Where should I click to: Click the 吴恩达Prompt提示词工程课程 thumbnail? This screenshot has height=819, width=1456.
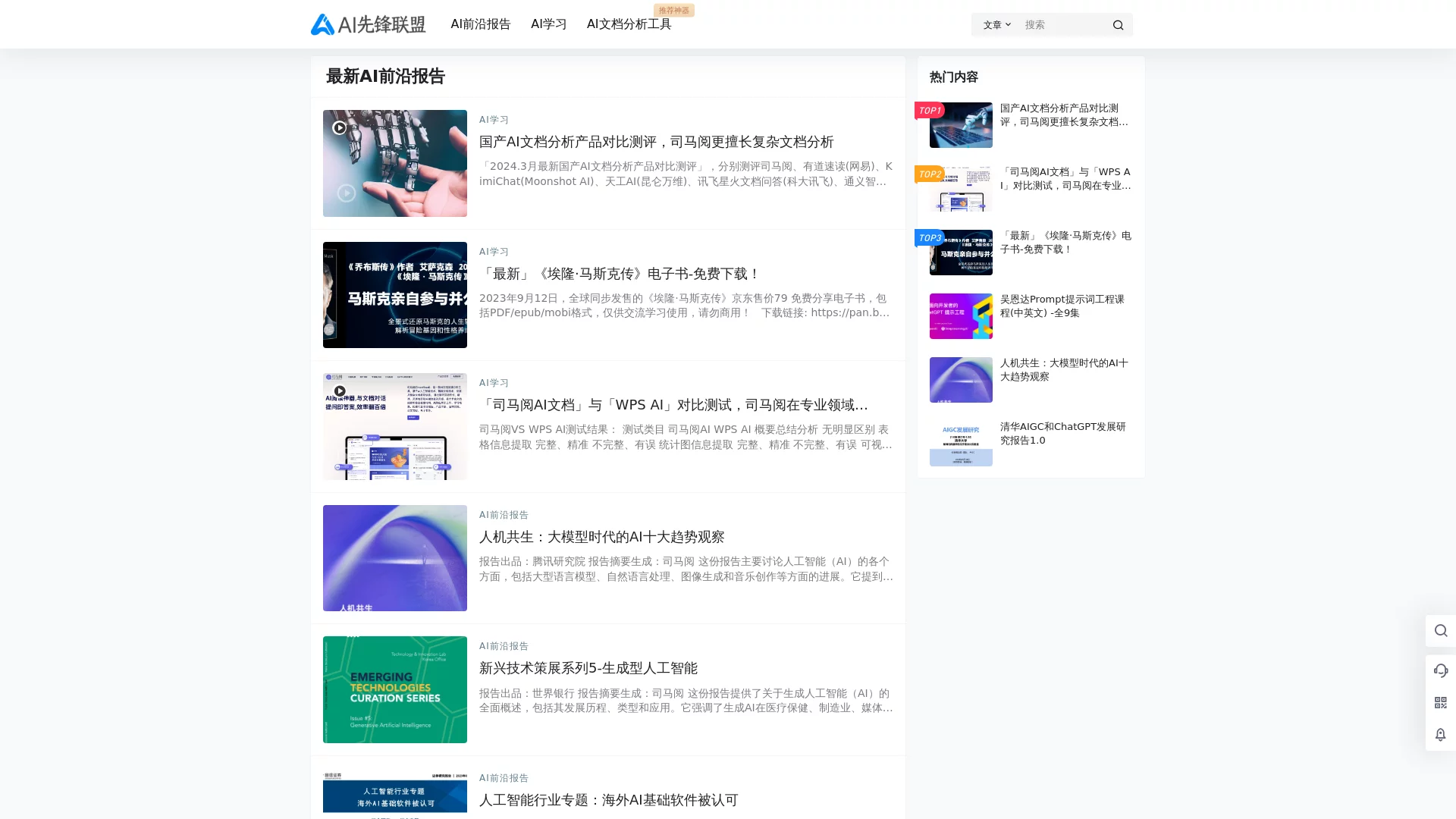(961, 316)
